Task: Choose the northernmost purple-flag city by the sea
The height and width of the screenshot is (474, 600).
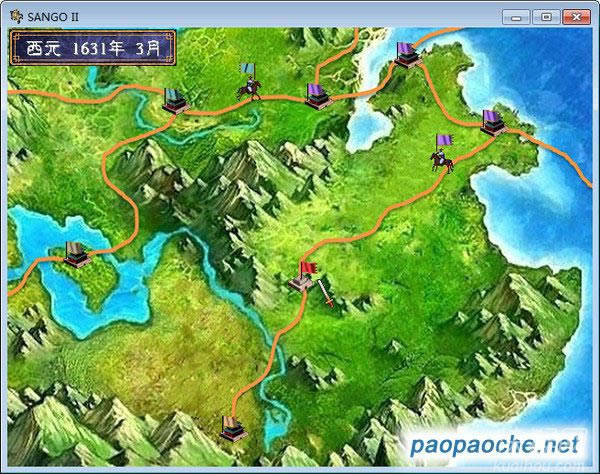Action: [x=406, y=54]
